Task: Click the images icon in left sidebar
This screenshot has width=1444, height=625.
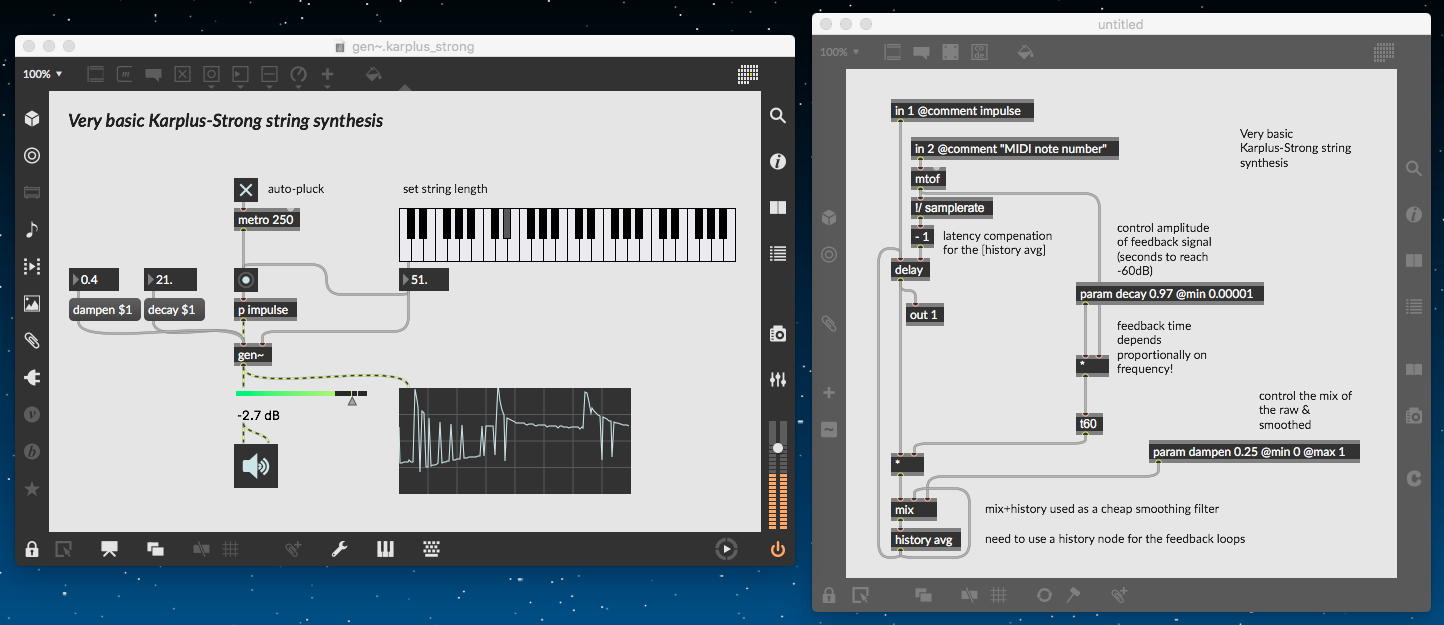Action: point(32,304)
